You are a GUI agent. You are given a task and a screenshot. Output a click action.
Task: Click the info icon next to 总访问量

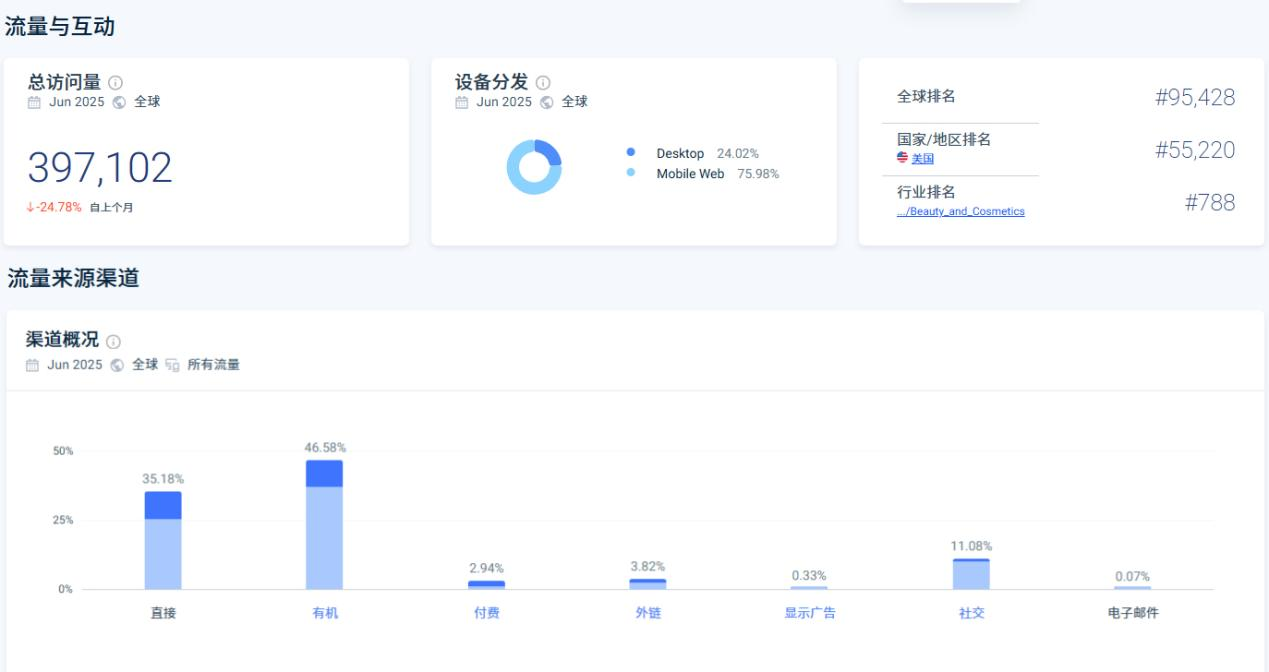(x=116, y=83)
